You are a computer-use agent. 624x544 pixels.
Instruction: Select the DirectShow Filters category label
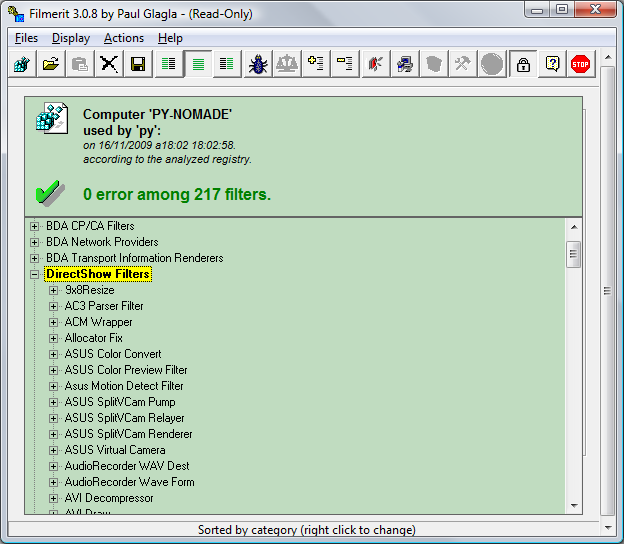(x=98, y=274)
